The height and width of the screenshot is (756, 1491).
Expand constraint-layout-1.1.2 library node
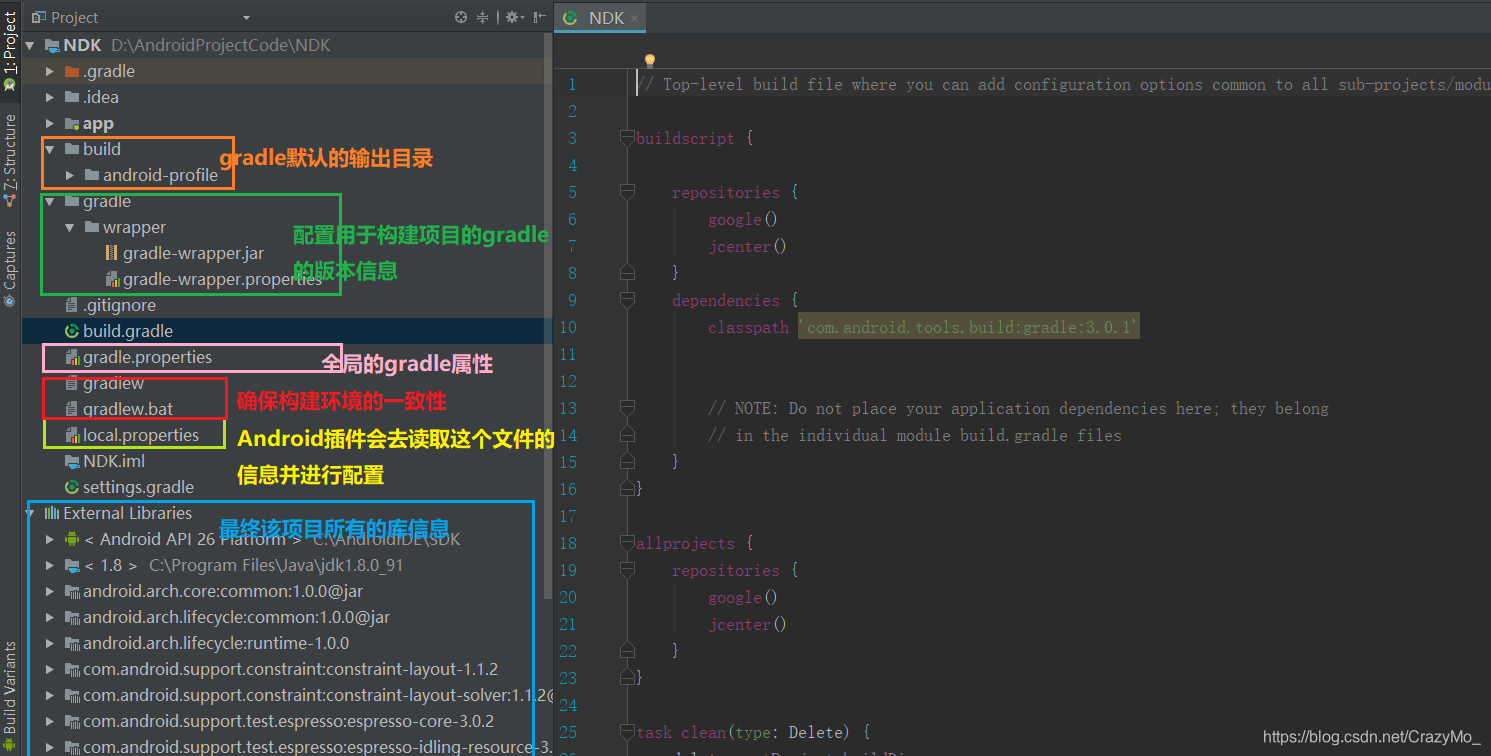(x=50, y=669)
